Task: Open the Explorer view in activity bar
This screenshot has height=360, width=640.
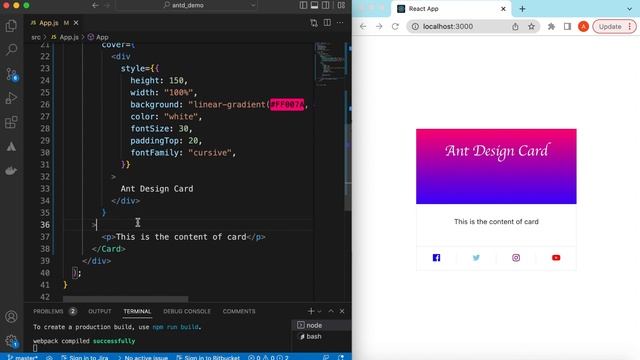Action: [11, 26]
